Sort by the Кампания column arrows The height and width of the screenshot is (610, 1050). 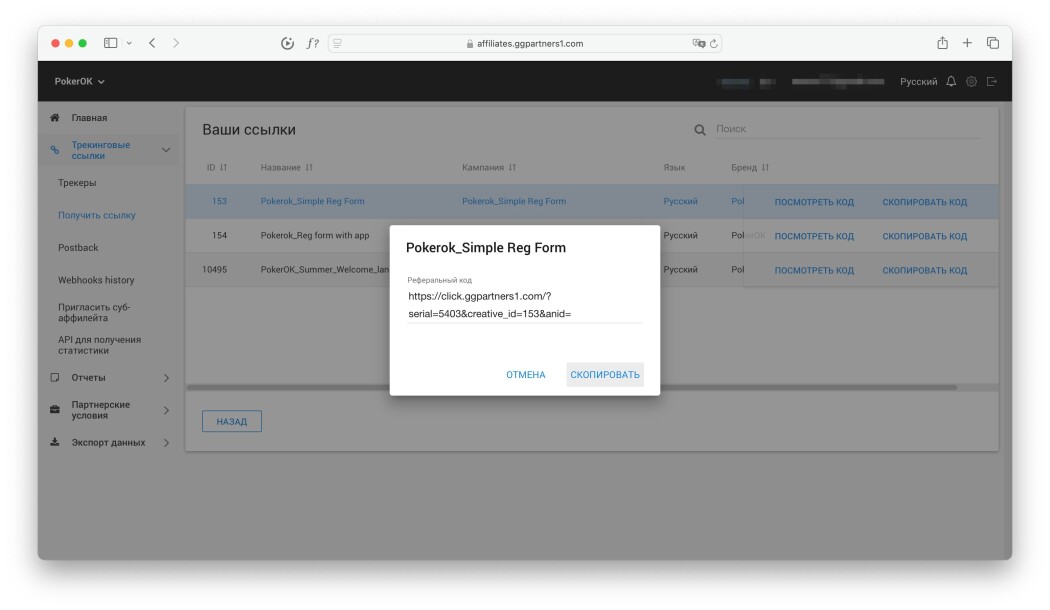[512, 167]
